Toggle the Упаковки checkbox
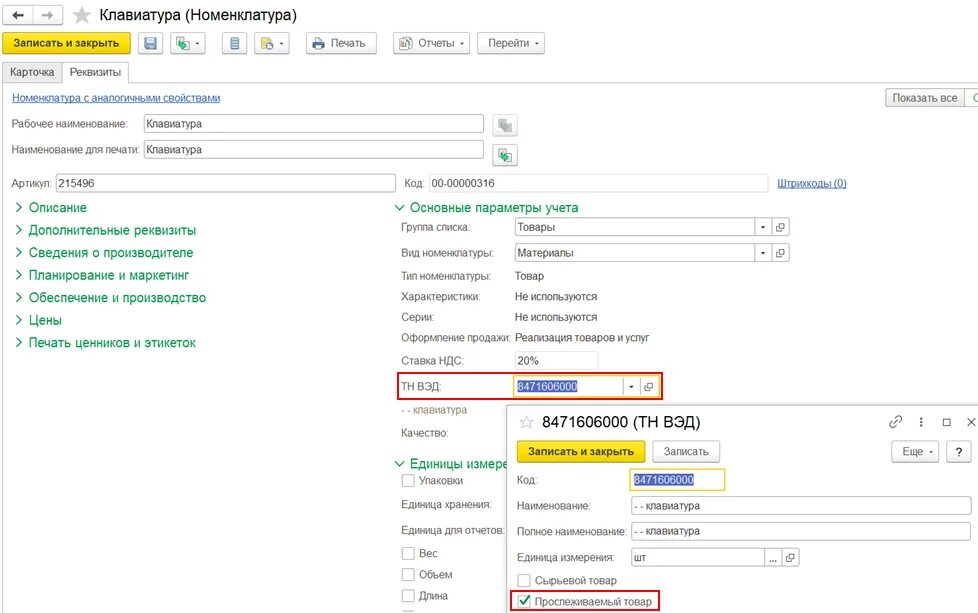The width and height of the screenshot is (978, 613). (x=408, y=481)
